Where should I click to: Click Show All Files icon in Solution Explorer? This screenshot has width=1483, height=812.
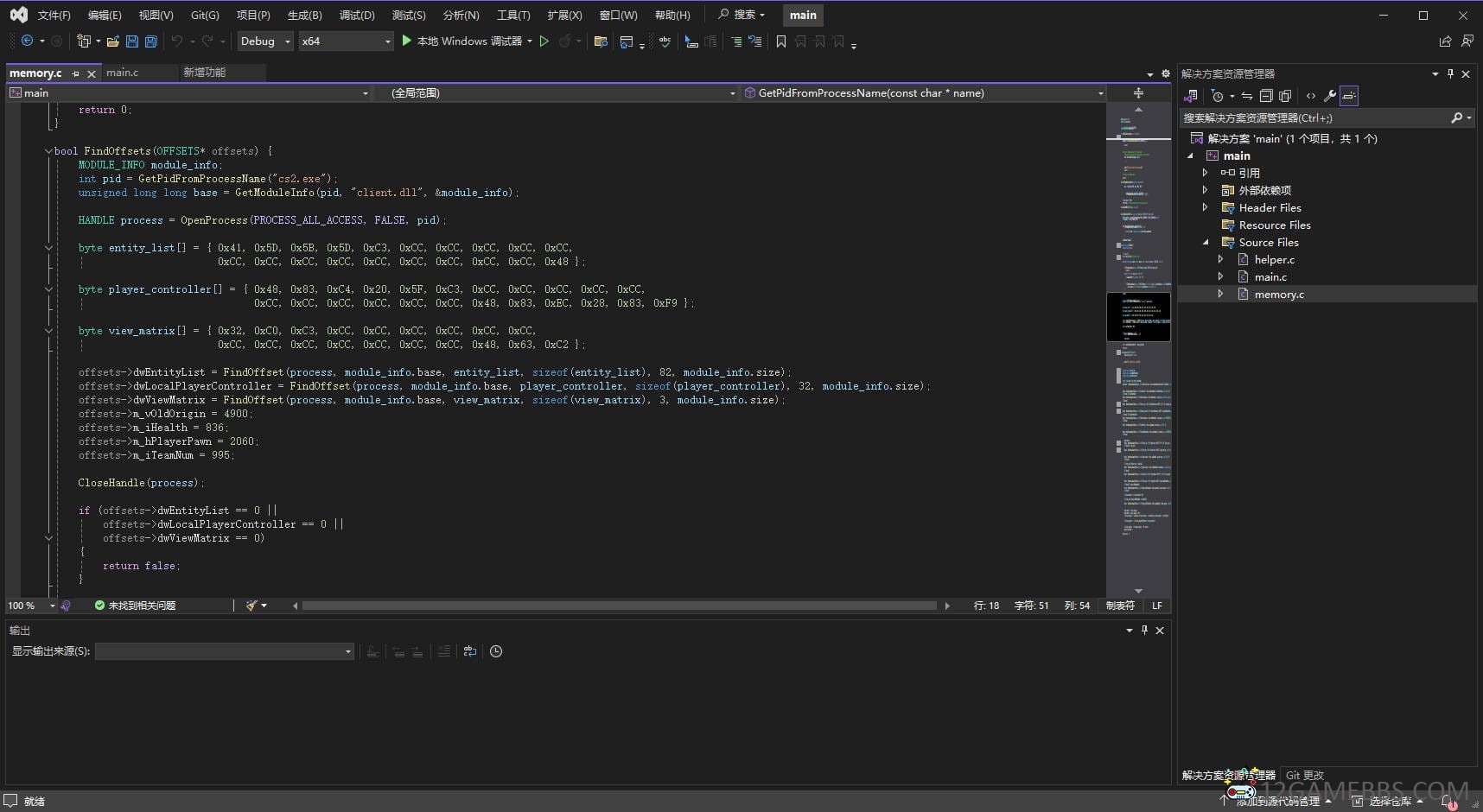(x=1285, y=96)
